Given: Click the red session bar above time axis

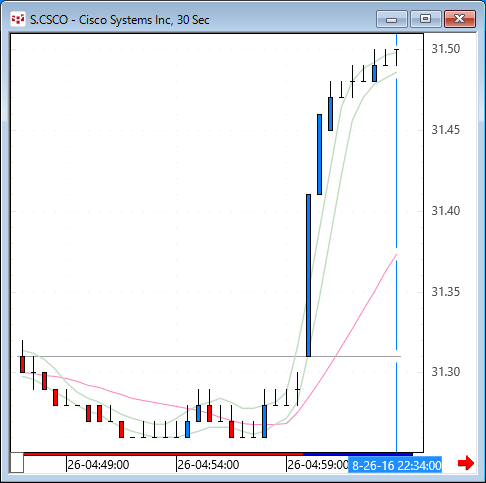Looking at the screenshot, I should pyautogui.click(x=163, y=454).
